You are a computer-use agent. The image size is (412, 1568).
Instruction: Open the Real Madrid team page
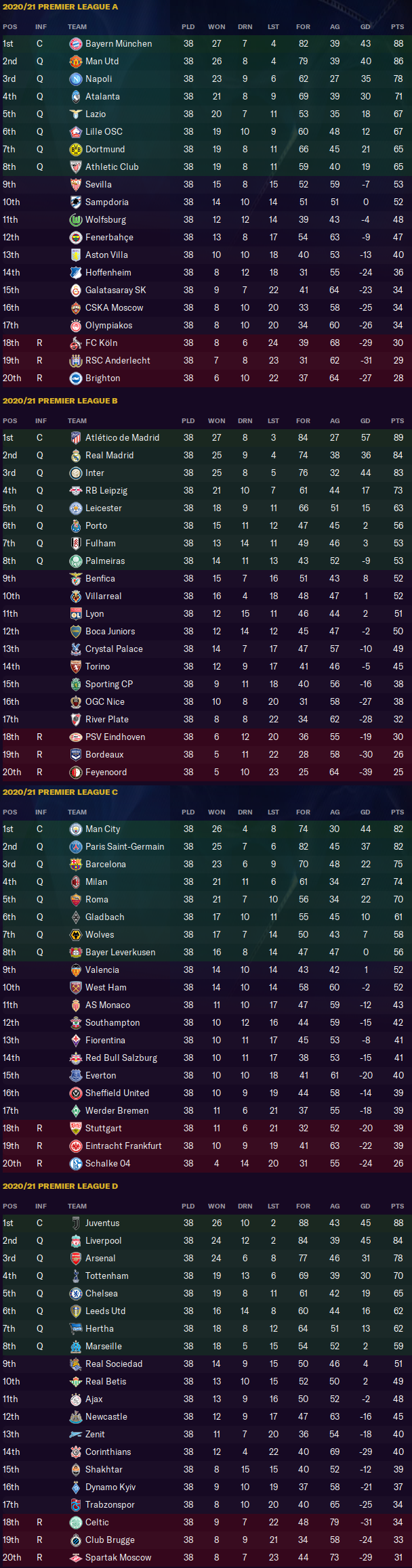[109, 455]
